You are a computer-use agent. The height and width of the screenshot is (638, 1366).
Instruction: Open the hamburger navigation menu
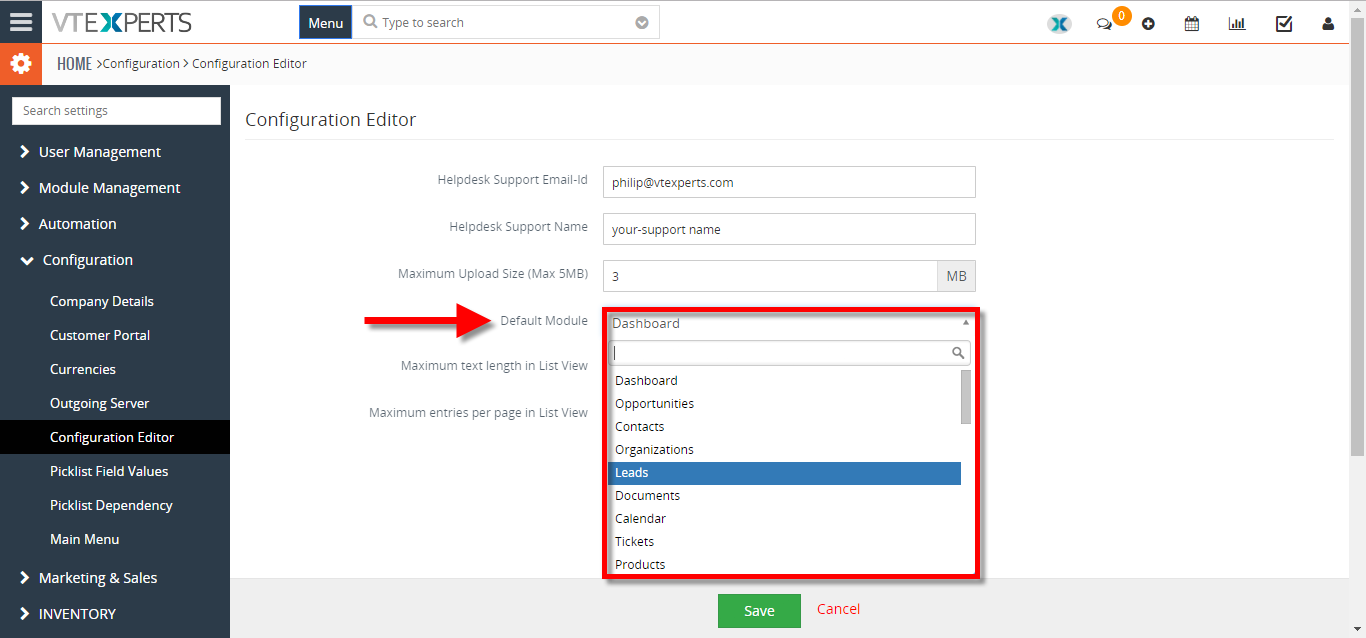(x=21, y=22)
